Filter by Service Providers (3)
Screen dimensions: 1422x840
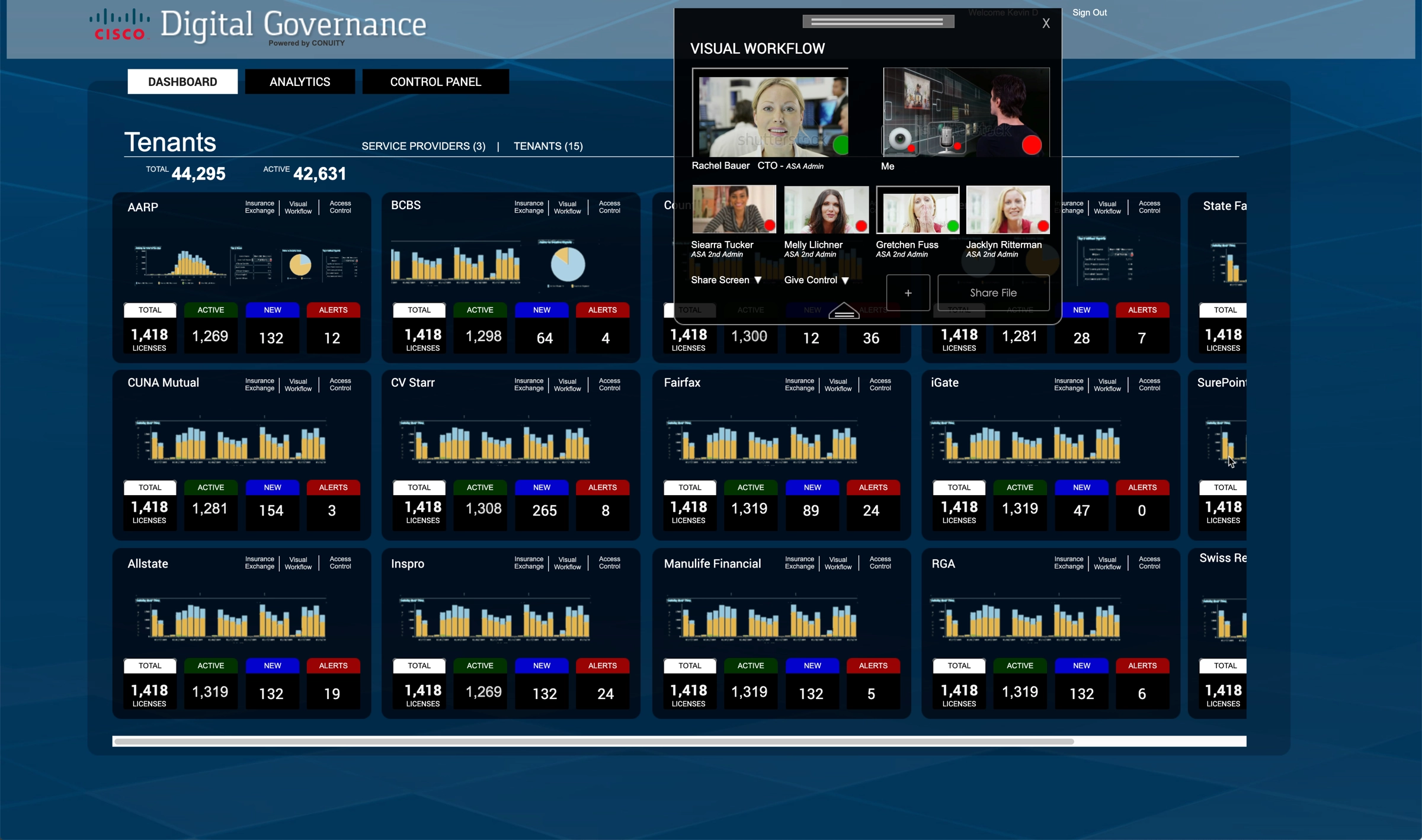click(x=423, y=146)
